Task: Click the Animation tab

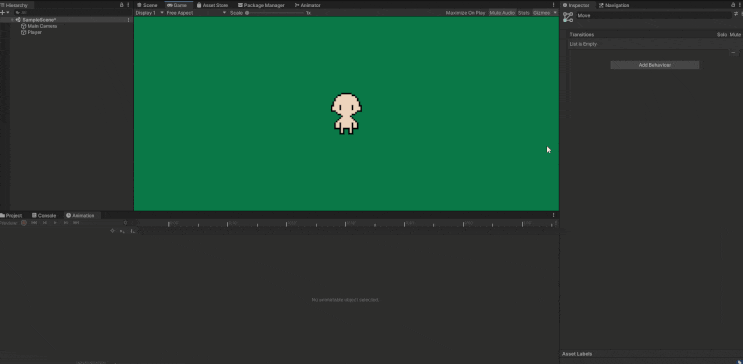Action: point(81,215)
